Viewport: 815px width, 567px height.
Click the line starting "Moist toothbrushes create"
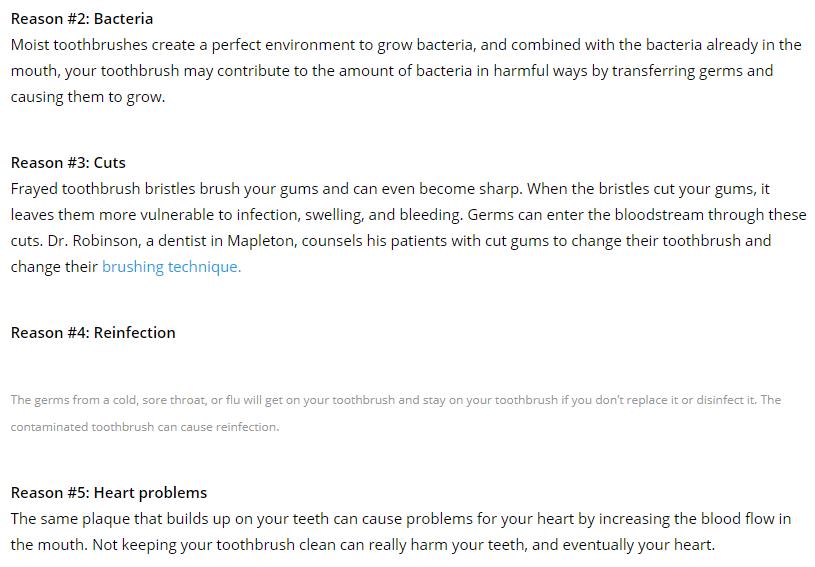[x=406, y=45]
